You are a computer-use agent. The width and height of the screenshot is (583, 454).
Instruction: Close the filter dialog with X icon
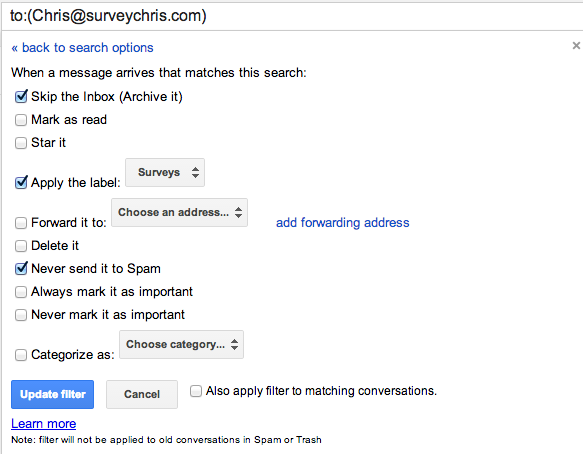576,46
